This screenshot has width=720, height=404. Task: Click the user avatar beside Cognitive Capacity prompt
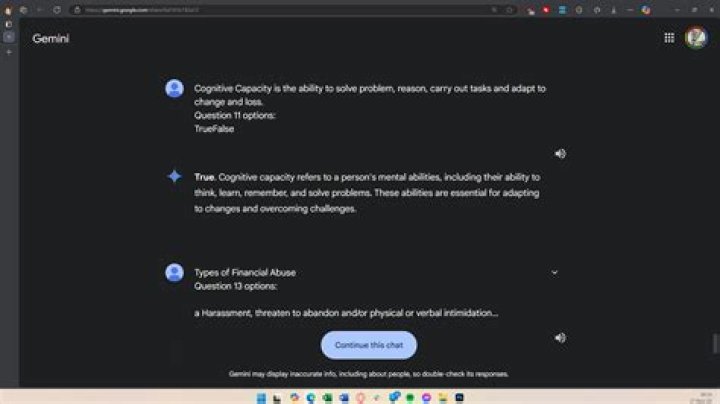174,89
